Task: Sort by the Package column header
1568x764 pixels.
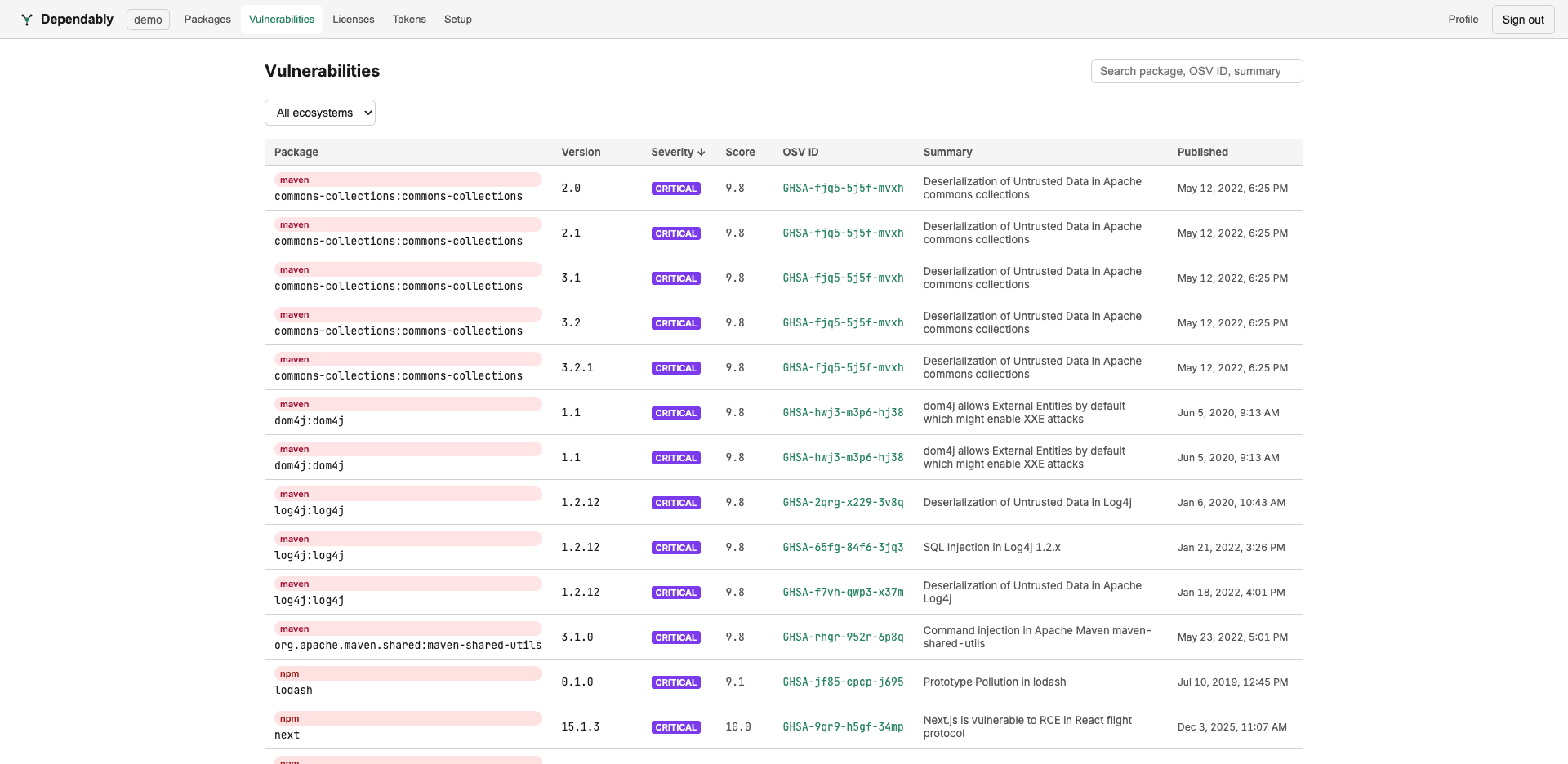Action: (x=296, y=153)
